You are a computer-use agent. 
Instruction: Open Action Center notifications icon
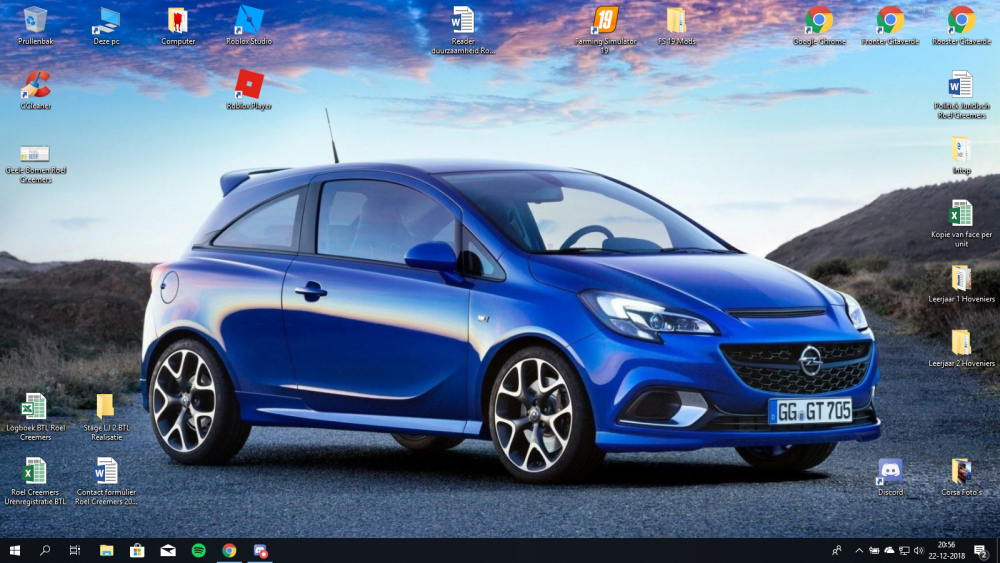coord(981,550)
